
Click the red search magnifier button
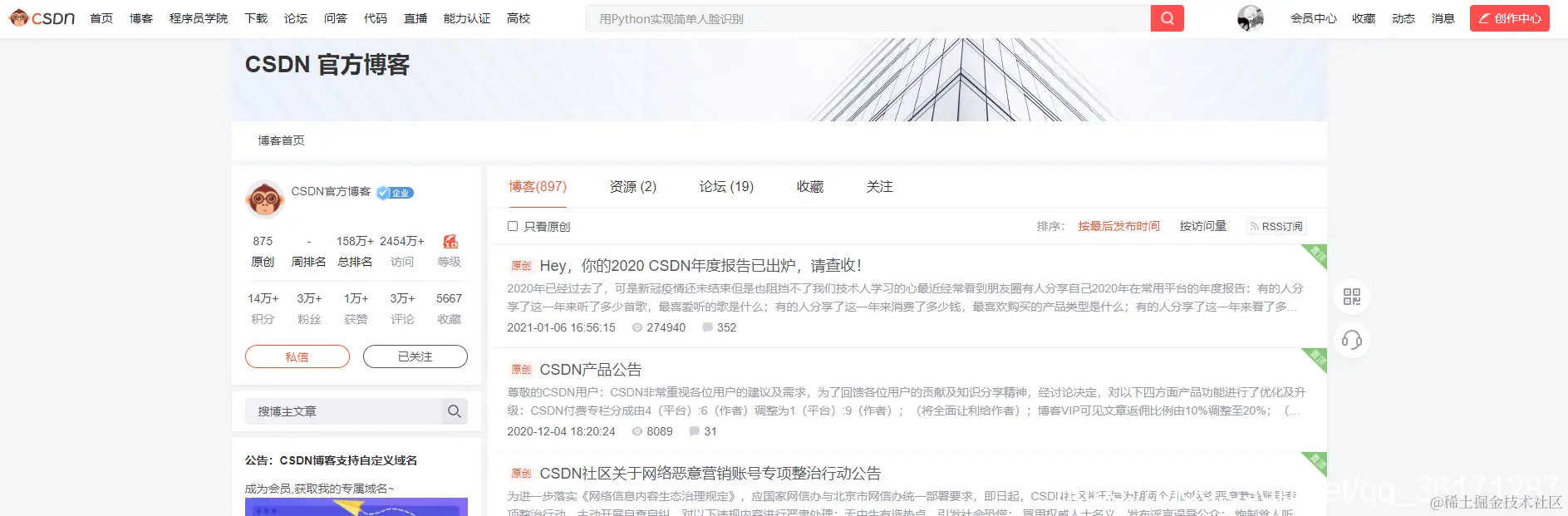(1167, 18)
